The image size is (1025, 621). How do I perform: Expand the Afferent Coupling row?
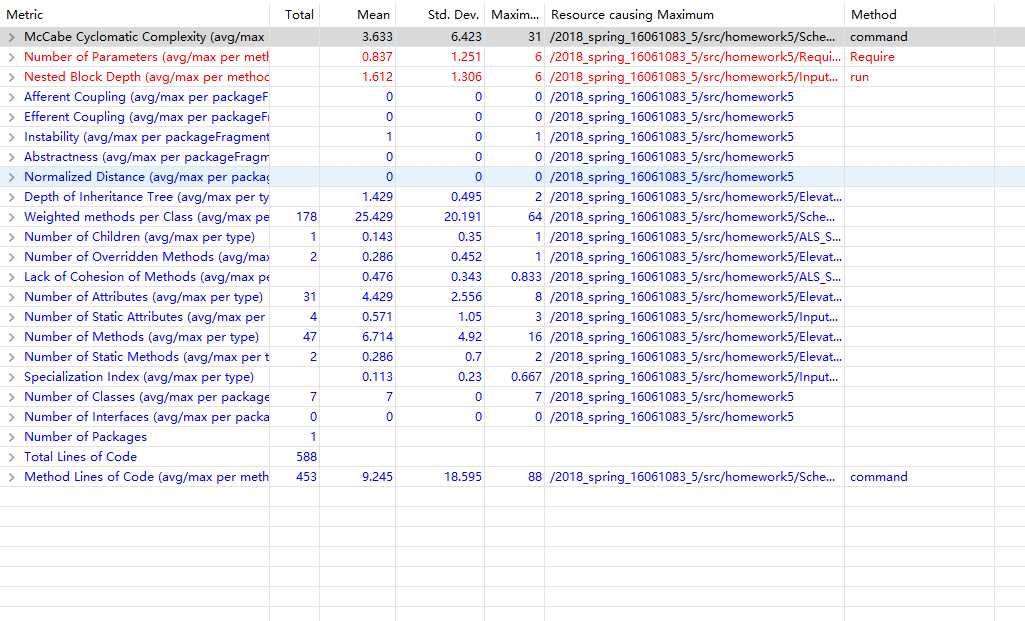[12, 97]
